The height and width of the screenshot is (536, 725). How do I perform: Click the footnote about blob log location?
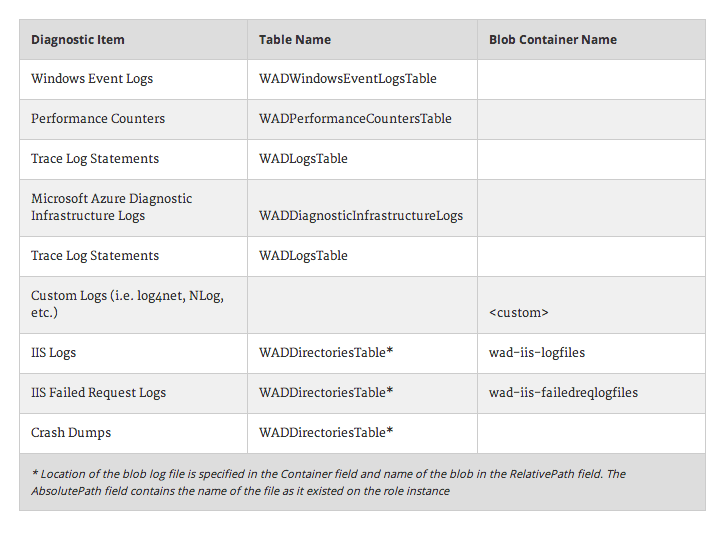tap(328, 482)
